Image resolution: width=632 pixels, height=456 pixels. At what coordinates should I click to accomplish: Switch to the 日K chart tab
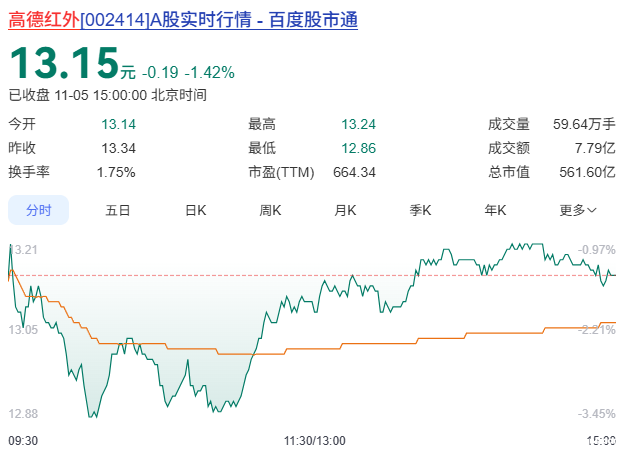(195, 210)
